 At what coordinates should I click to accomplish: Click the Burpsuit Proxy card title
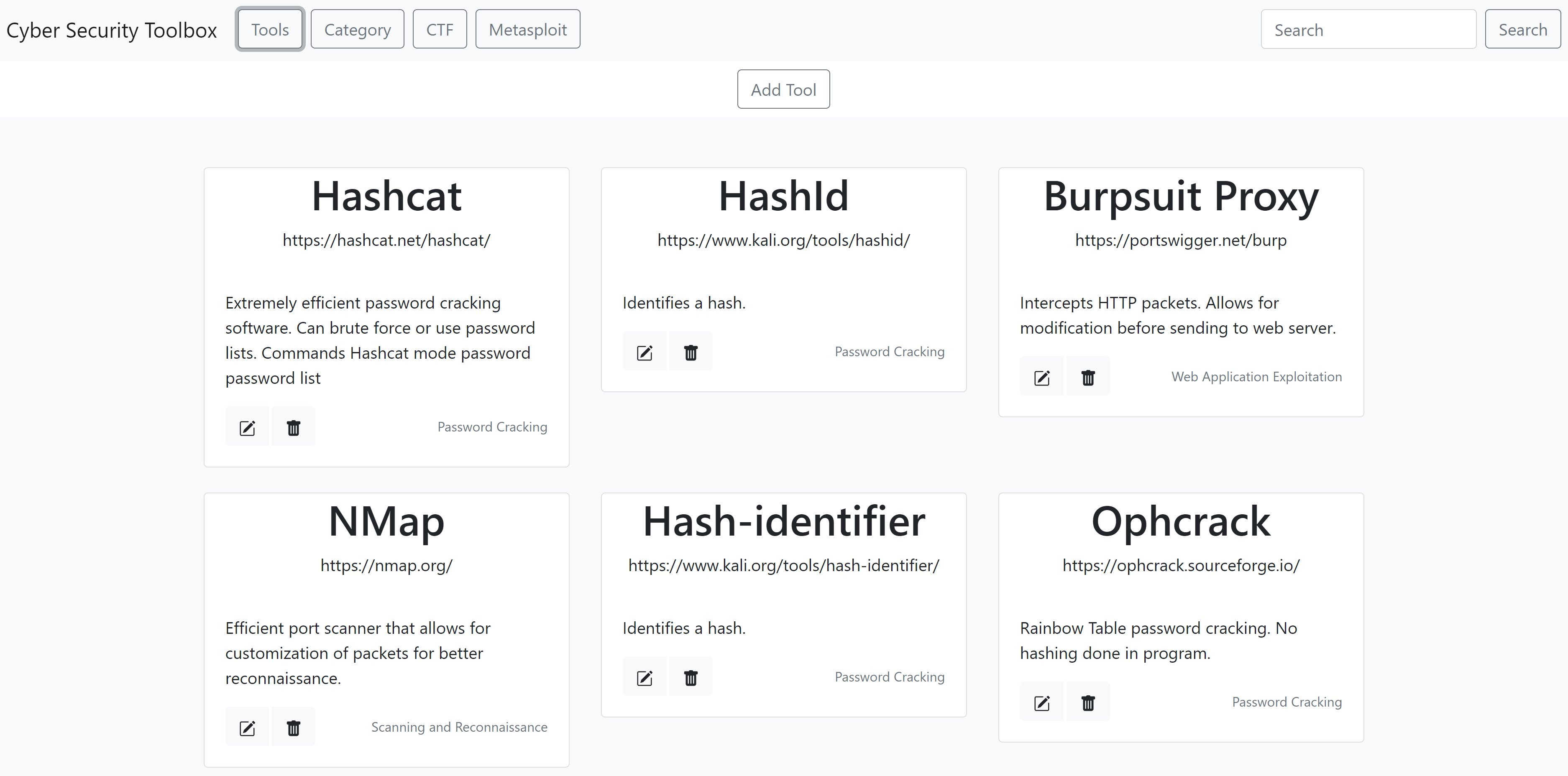pyautogui.click(x=1181, y=198)
